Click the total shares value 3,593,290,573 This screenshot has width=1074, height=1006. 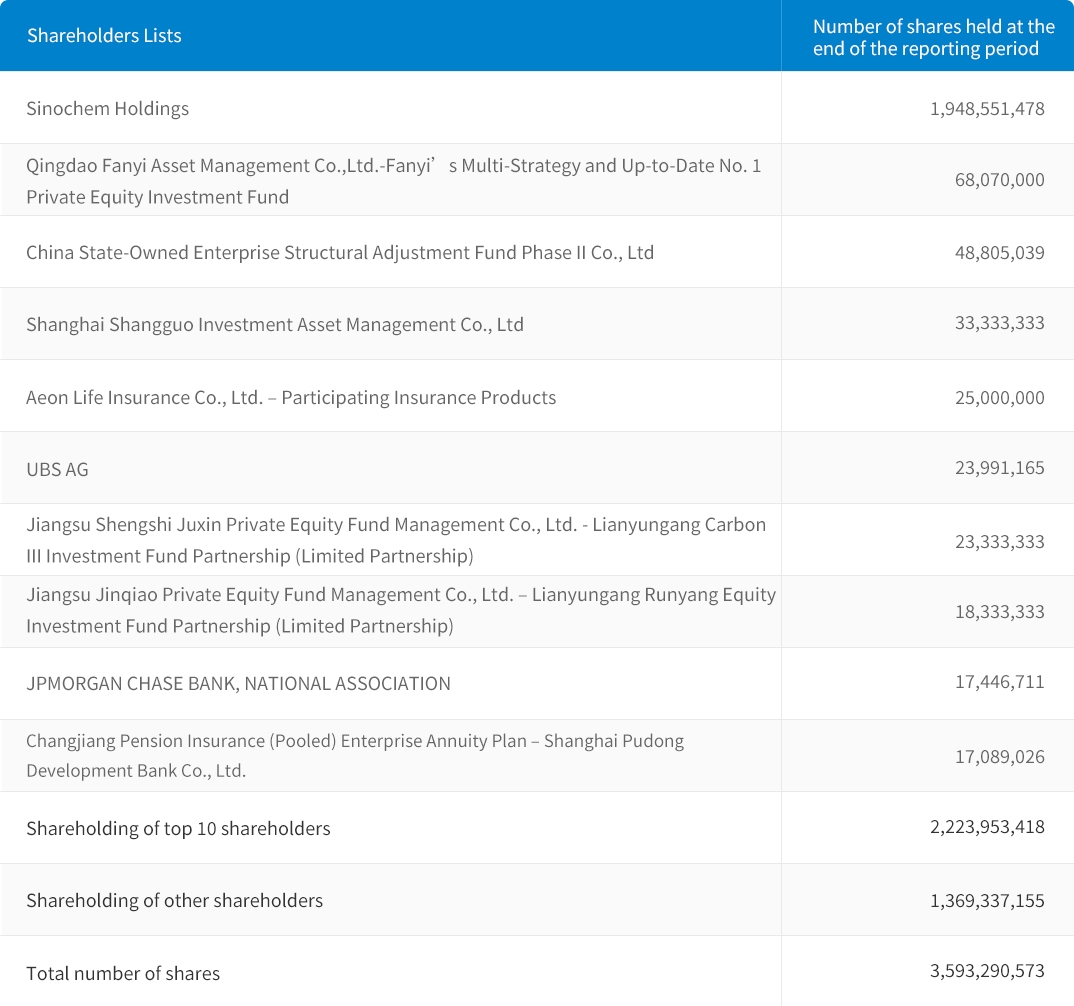[986, 971]
